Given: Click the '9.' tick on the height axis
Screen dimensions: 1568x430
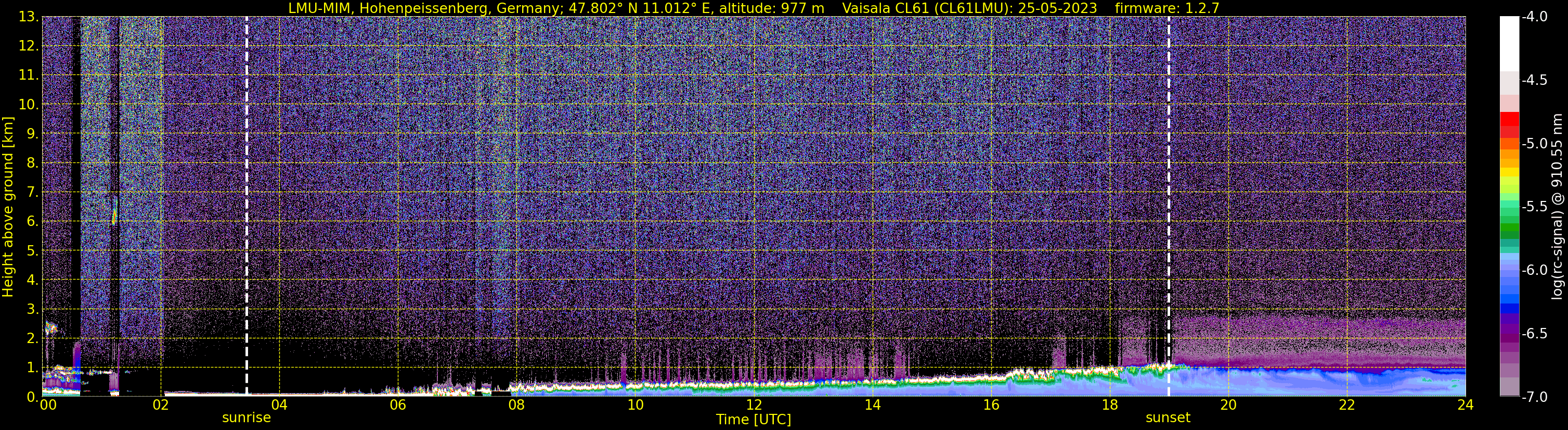Looking at the screenshot, I should point(33,134).
